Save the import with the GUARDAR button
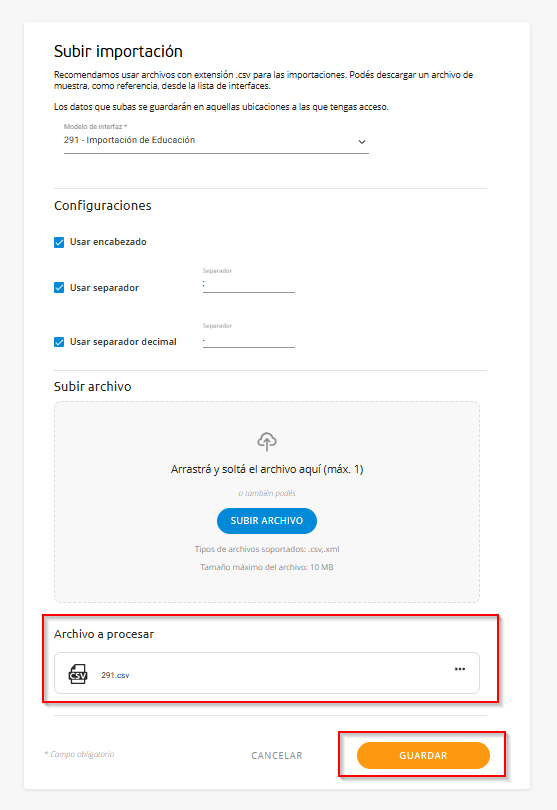This screenshot has width=557, height=810. tap(423, 755)
